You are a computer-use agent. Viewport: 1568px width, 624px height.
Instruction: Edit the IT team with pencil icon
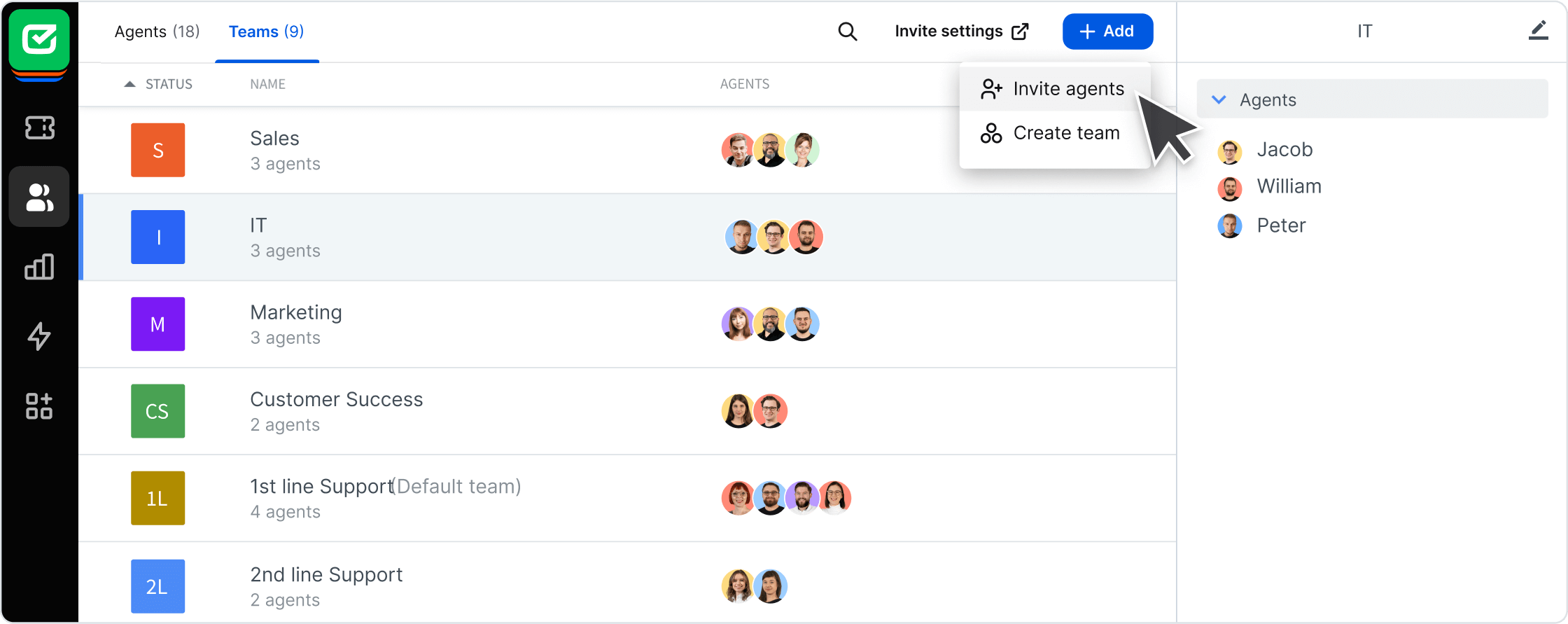tap(1538, 31)
